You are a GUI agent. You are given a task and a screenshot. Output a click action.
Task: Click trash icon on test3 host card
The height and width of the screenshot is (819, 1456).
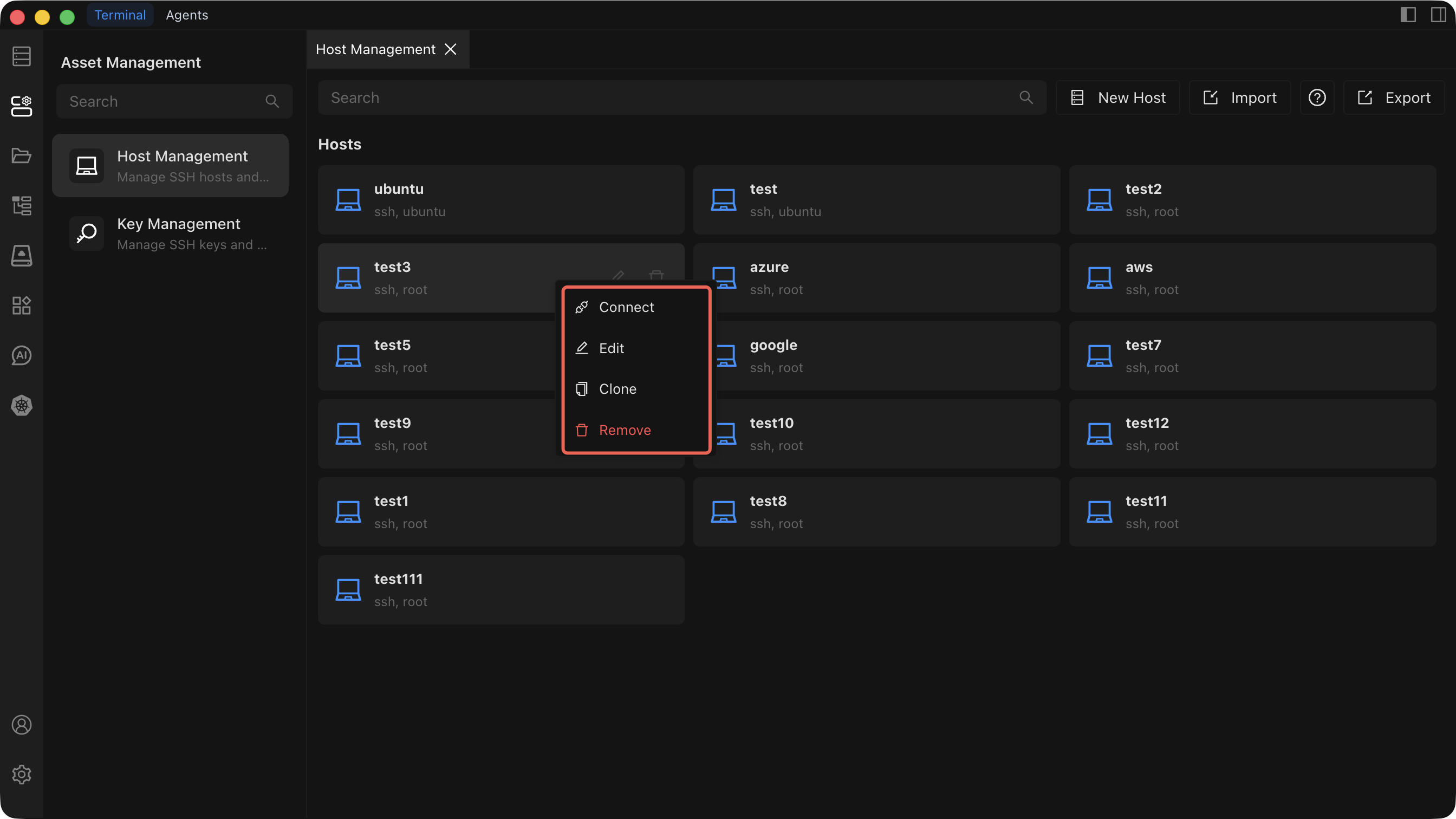click(656, 275)
